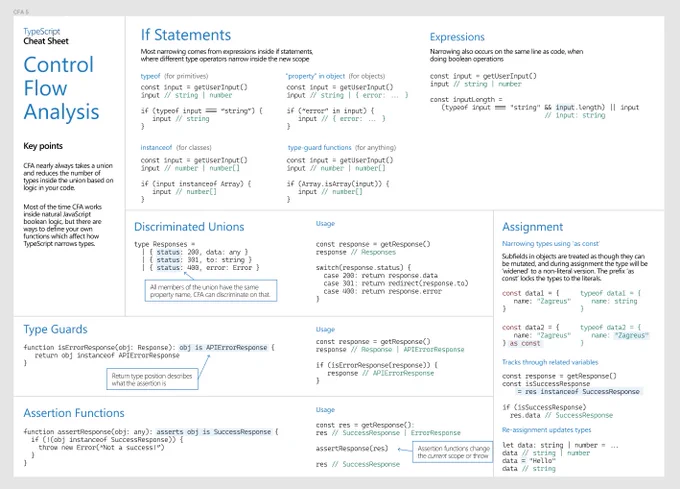Click the highlighted '} as const' code
The height and width of the screenshot is (489, 680).
pyautogui.click(x=522, y=343)
